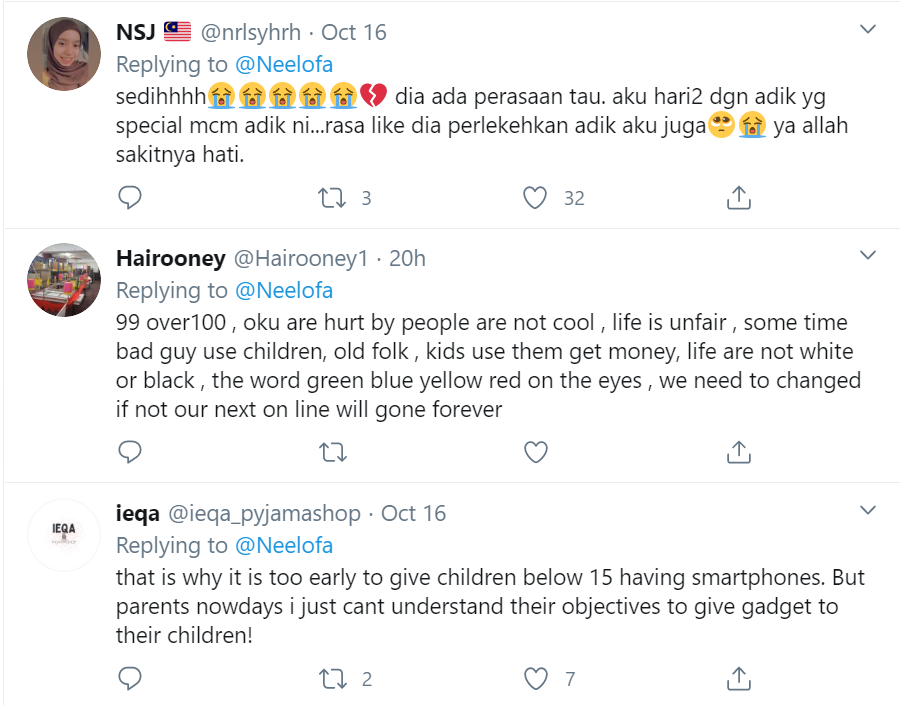900x705 pixels.
Task: Reply to NSJ's tweet
Action: point(130,198)
